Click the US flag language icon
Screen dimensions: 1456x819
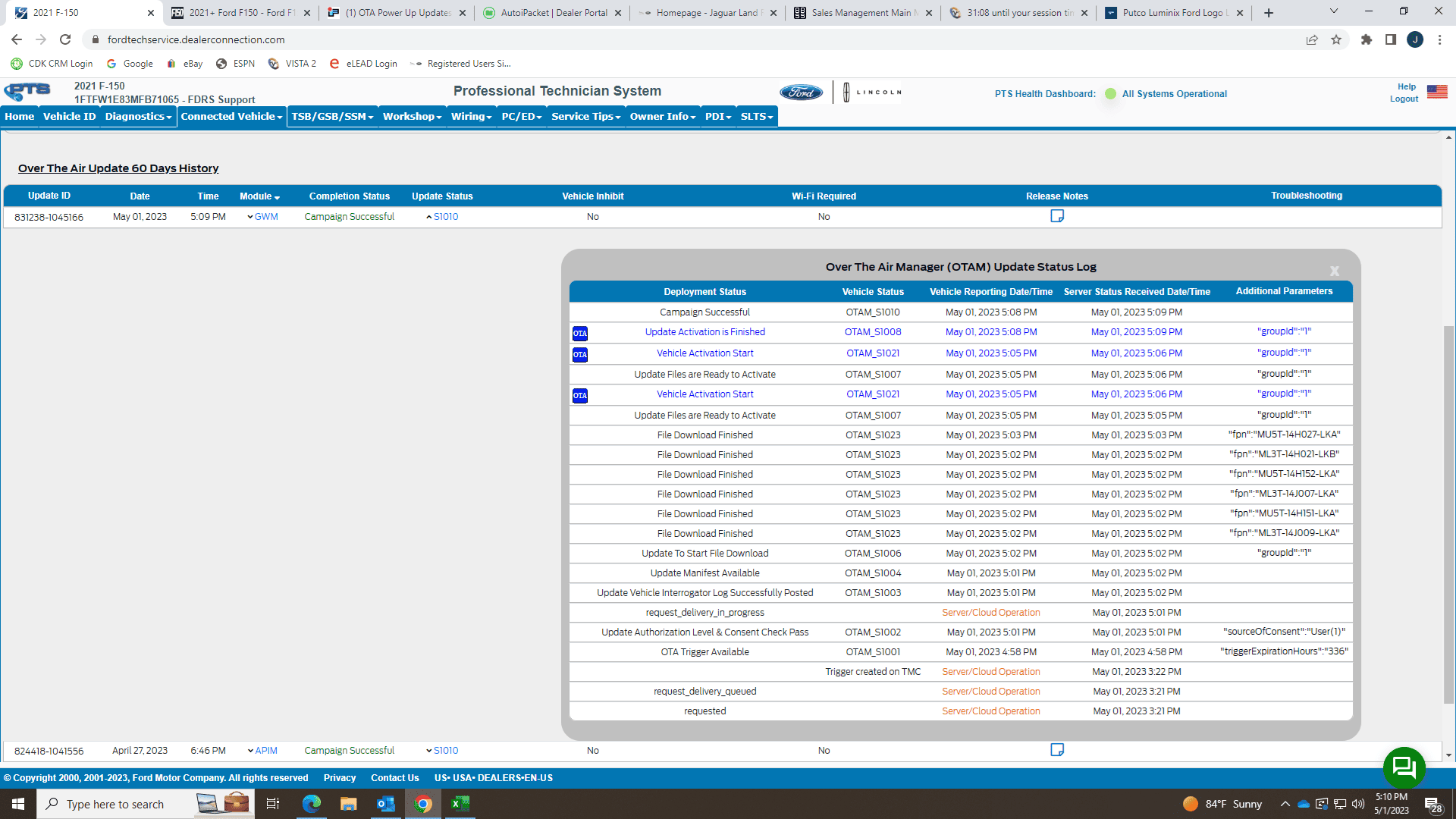point(1436,92)
